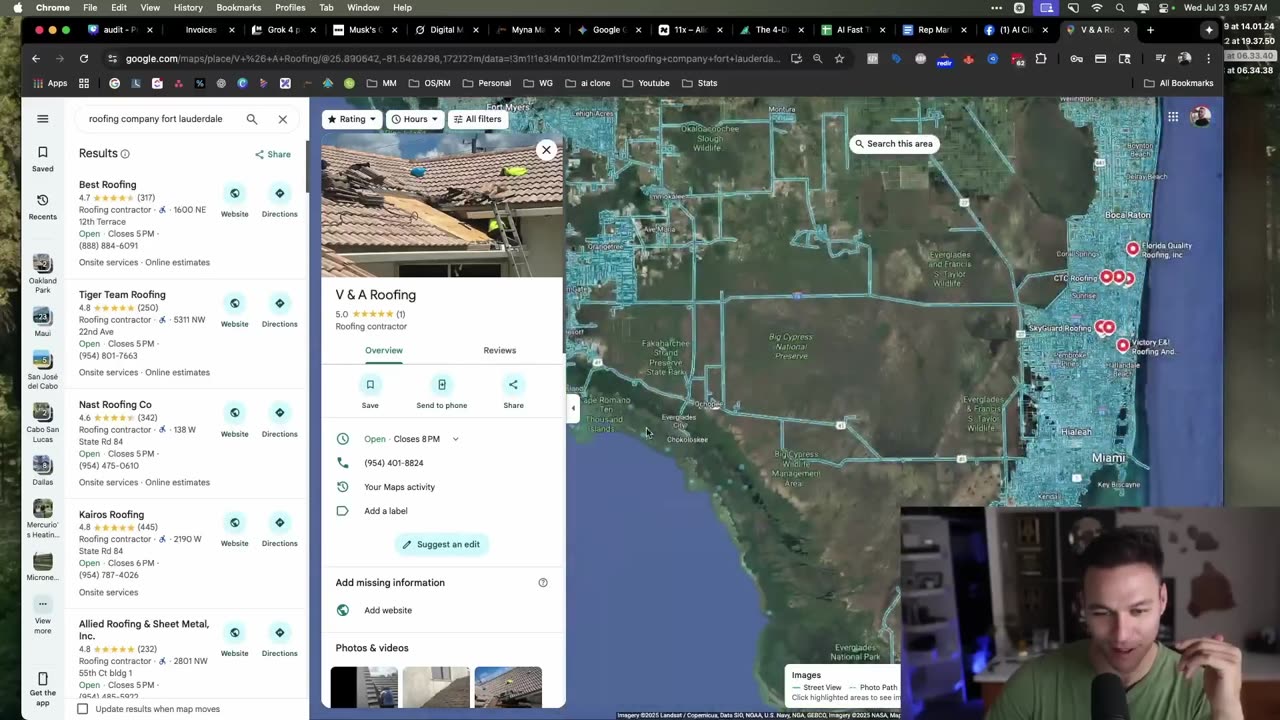Get directions to Tiger Team Roofing
Viewport: 1280px width, 720px height.
[279, 310]
